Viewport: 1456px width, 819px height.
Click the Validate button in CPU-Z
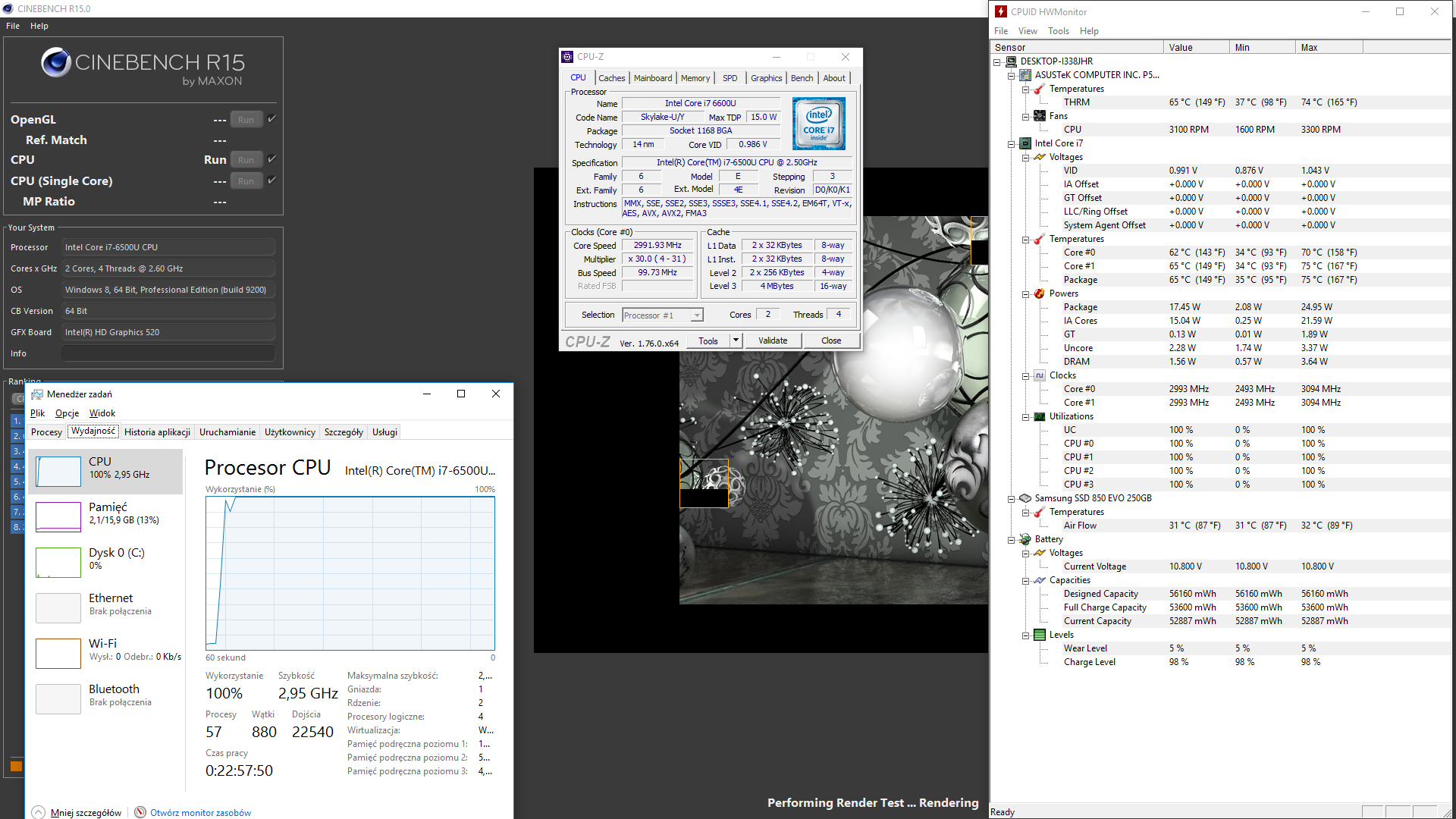tap(772, 340)
